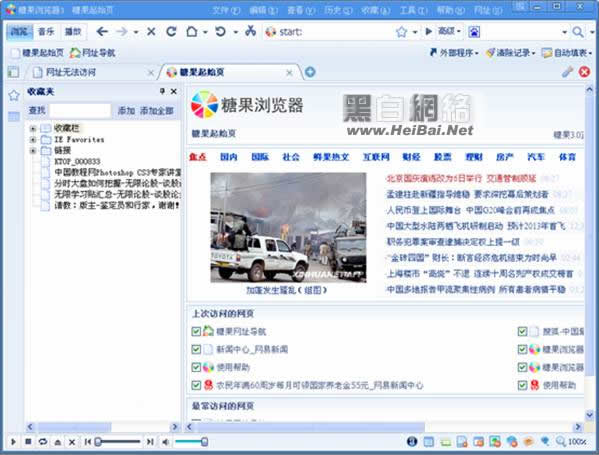Click 添加 in the favorites panel

click(126, 111)
